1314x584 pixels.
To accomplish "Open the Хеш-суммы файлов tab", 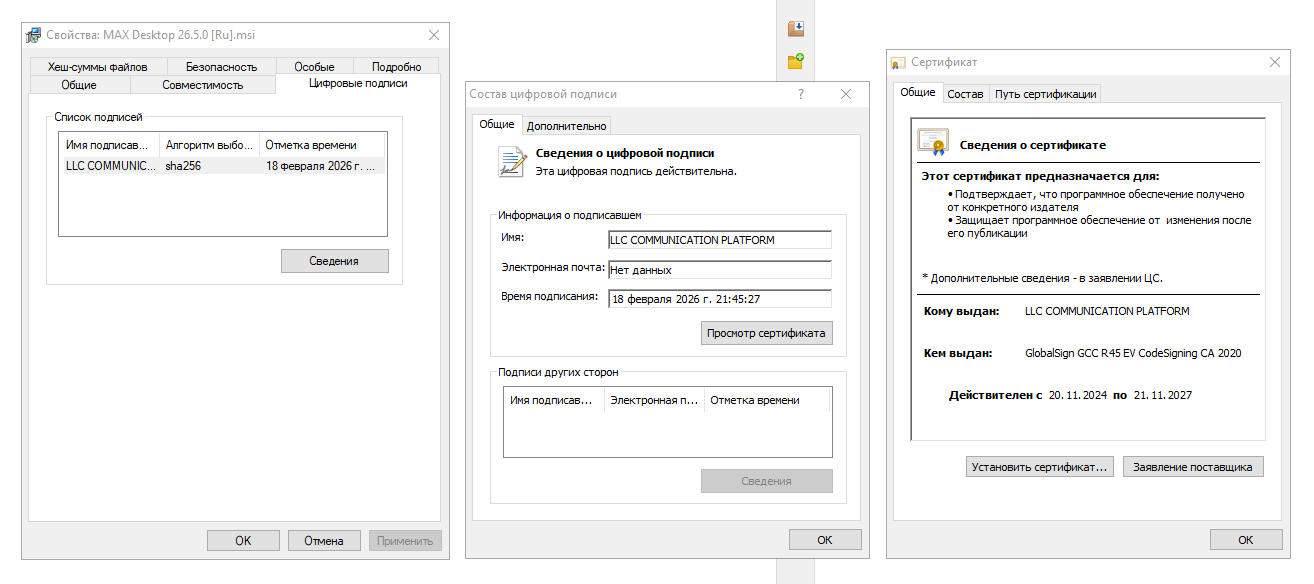I will click(x=97, y=67).
